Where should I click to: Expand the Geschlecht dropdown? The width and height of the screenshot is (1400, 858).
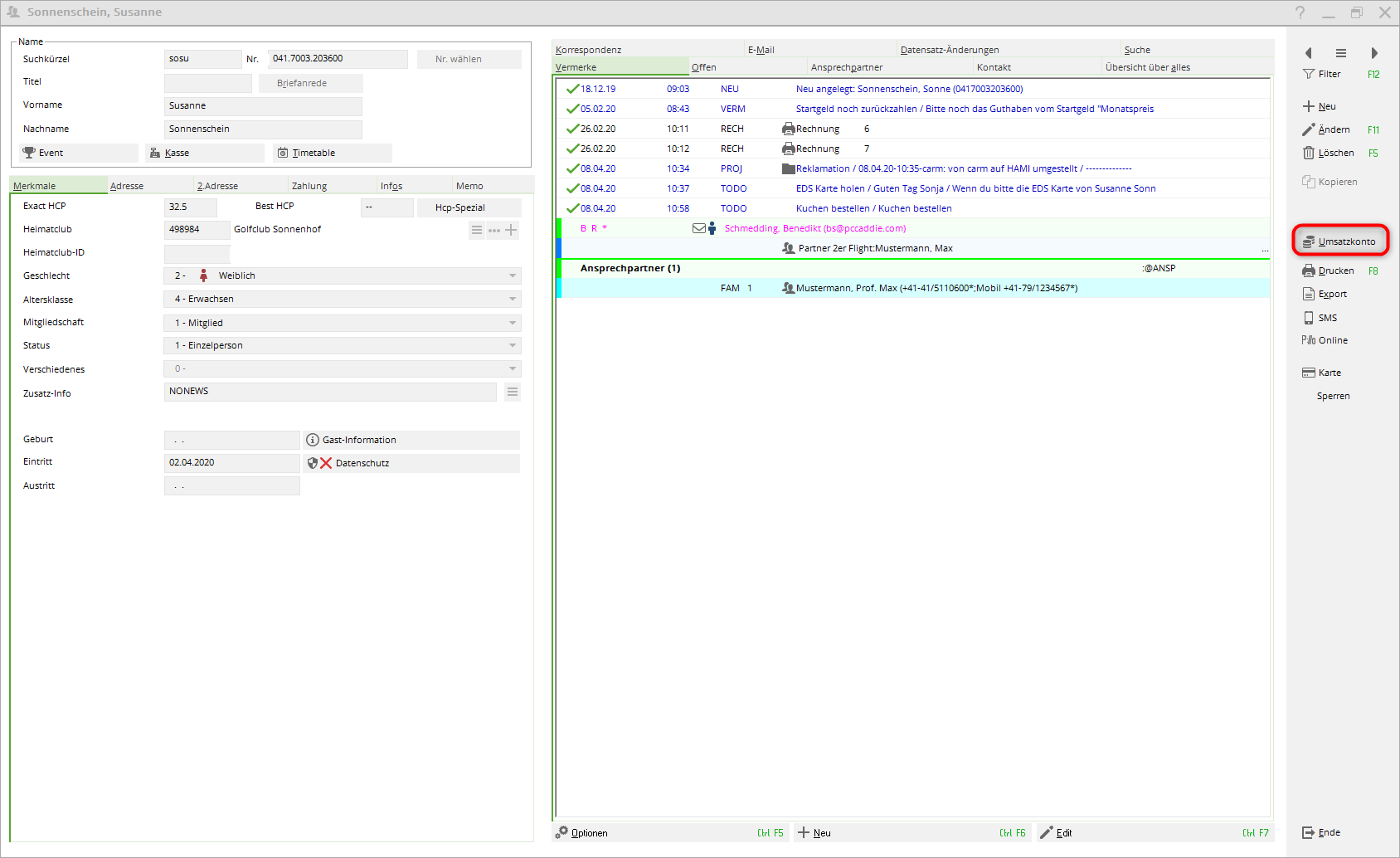tap(513, 275)
